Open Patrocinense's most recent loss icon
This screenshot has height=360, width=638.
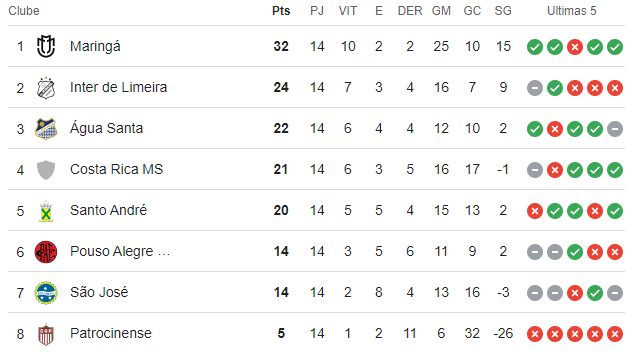point(615,334)
